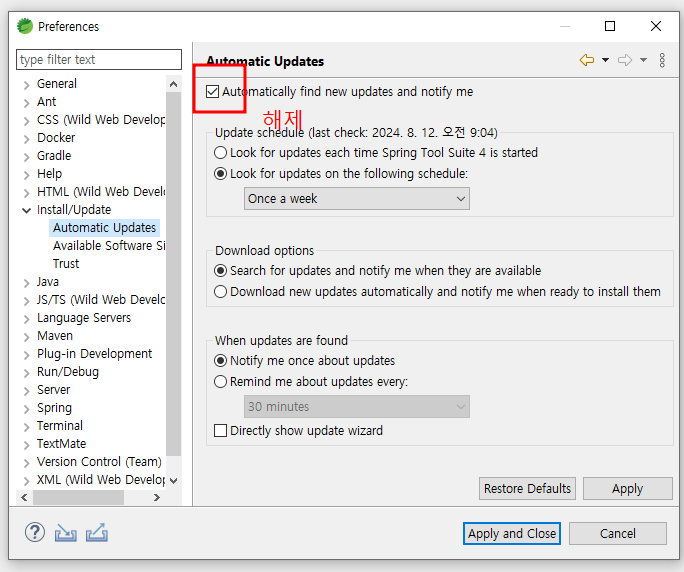This screenshot has width=684, height=572.
Task: Open the 30 minutes reminder dropdown
Action: click(x=357, y=407)
